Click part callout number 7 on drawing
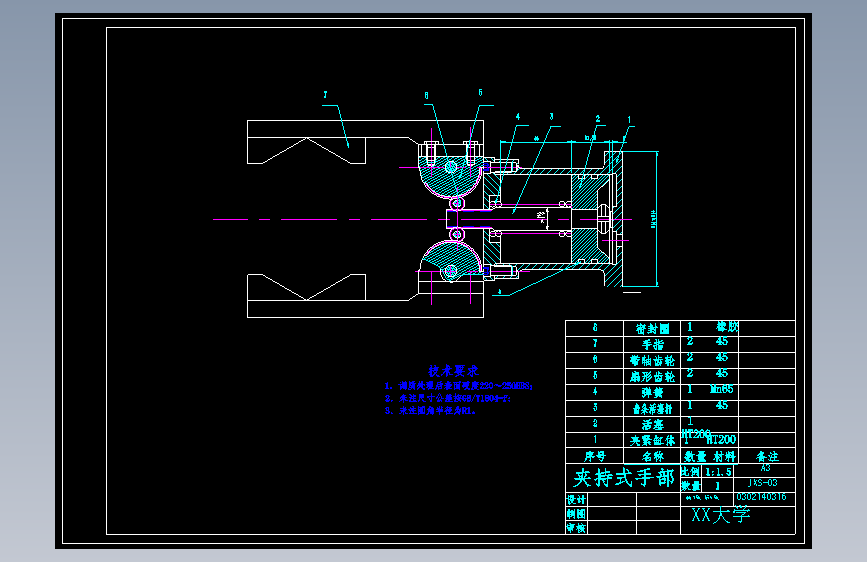Image resolution: width=867 pixels, height=562 pixels. (x=325, y=95)
